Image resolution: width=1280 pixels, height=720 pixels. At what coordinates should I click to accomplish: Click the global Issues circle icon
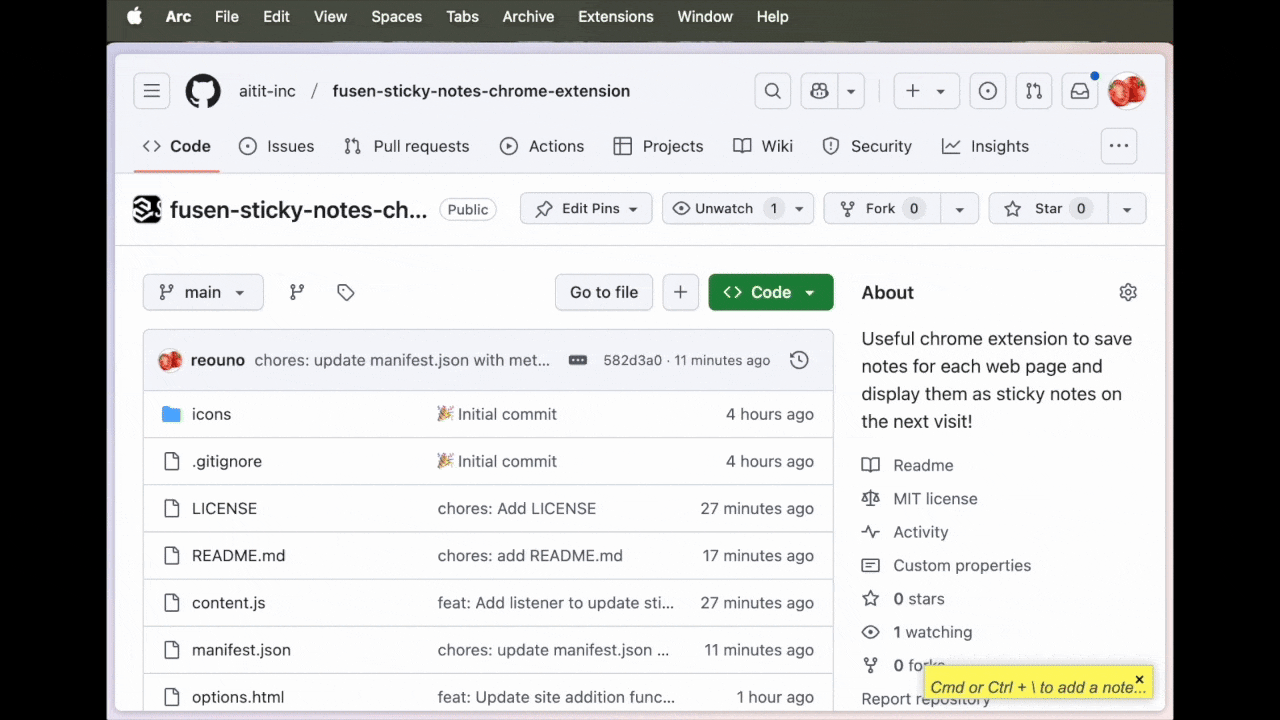tap(987, 91)
